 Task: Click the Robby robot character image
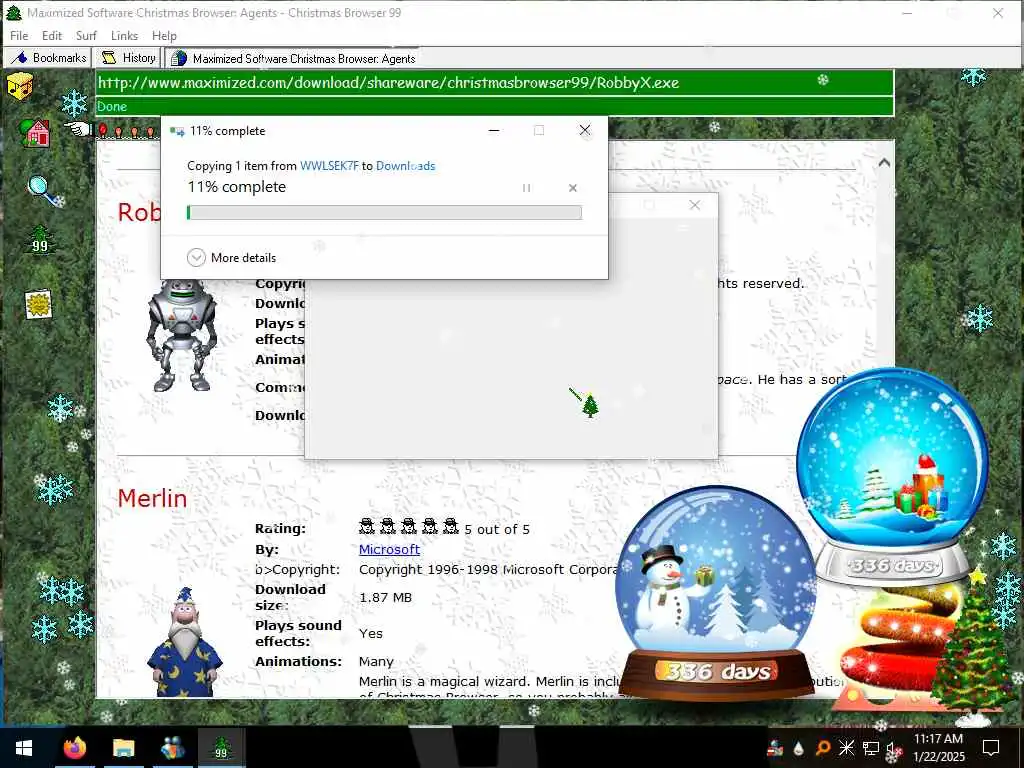point(181,335)
